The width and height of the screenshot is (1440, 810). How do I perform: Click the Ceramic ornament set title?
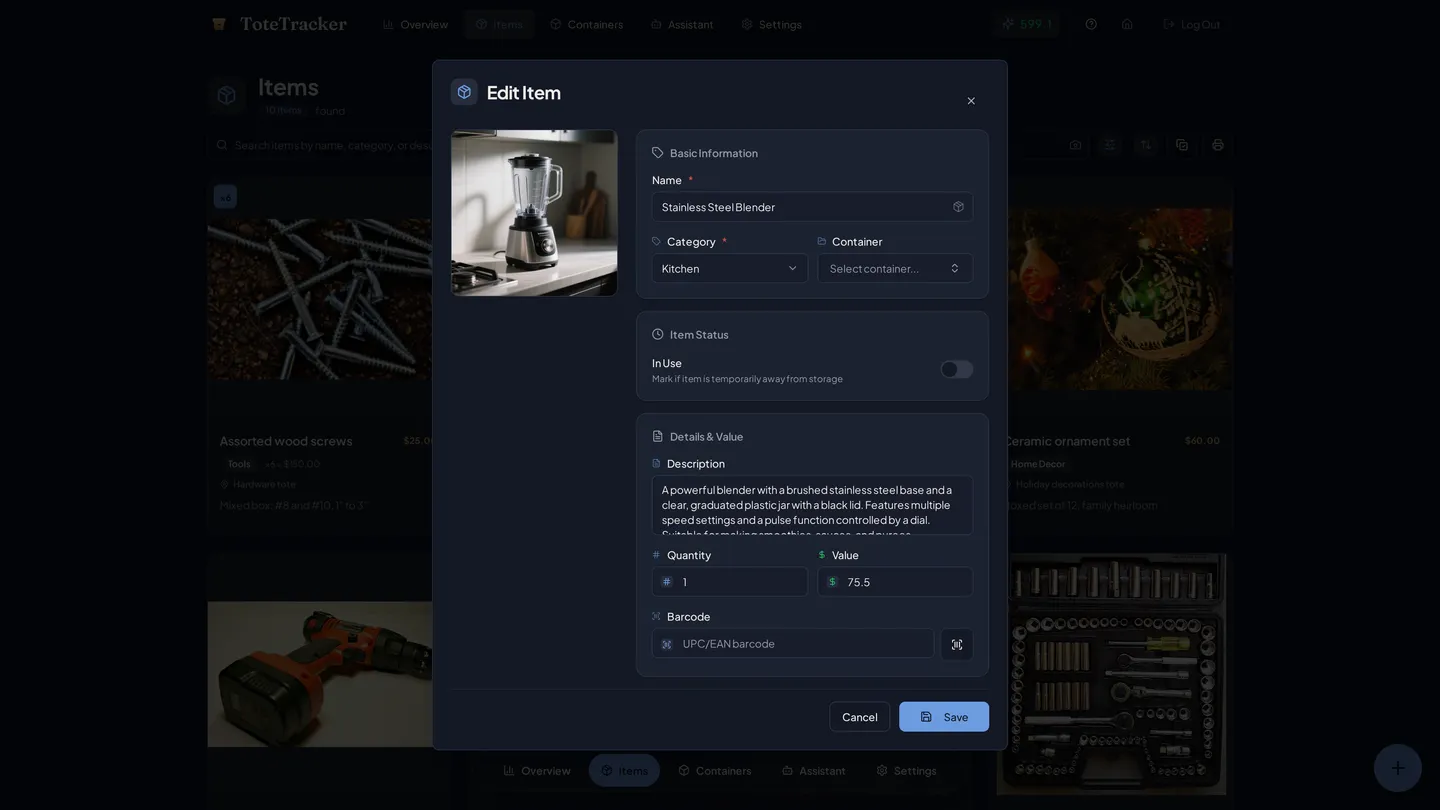point(1066,441)
